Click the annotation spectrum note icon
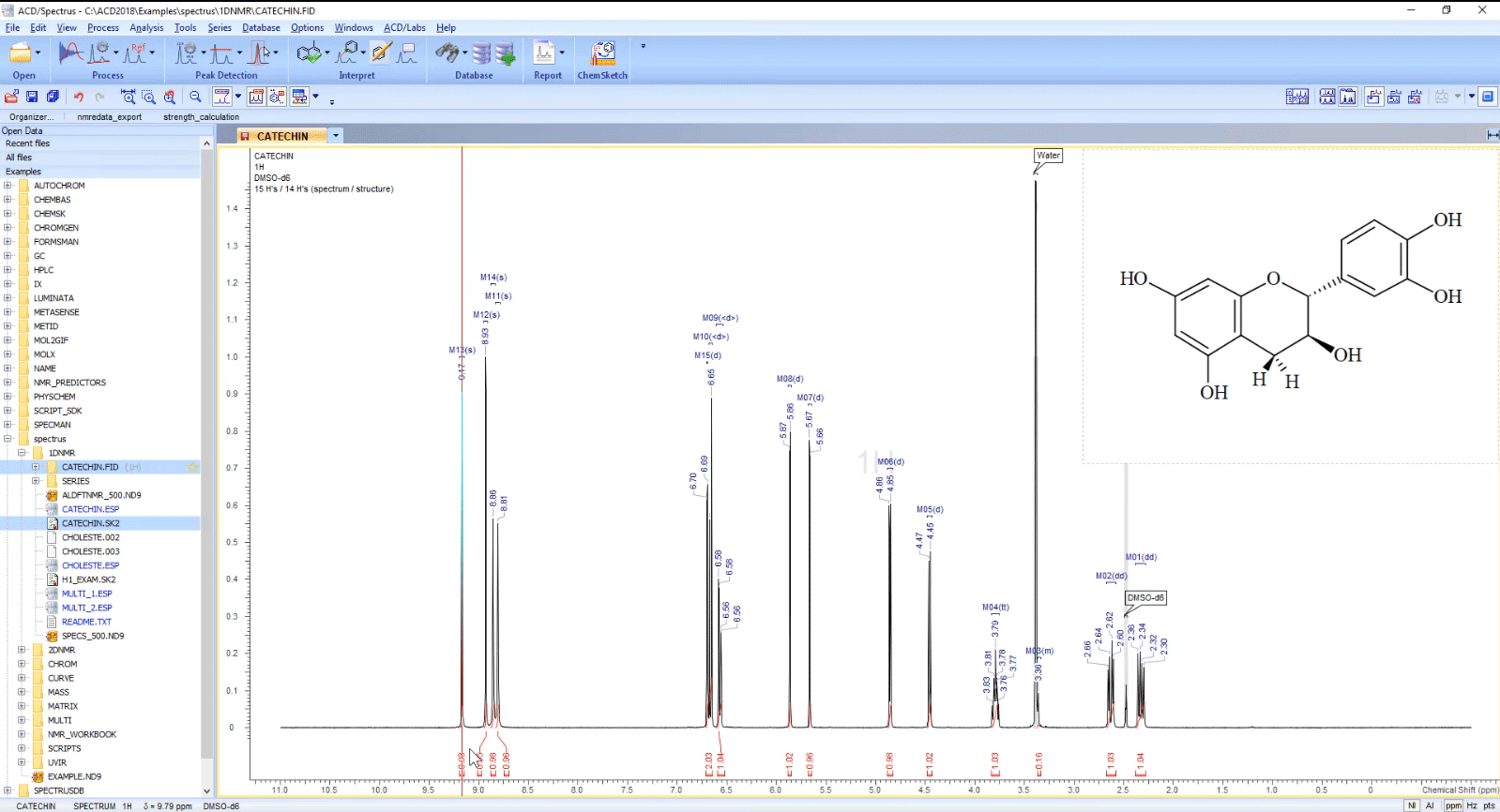The height and width of the screenshot is (812, 1500). coord(407,53)
